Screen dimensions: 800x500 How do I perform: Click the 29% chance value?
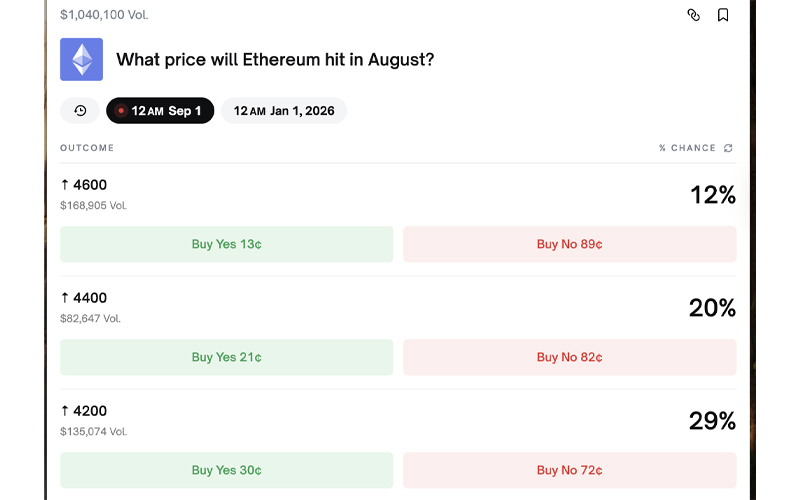(712, 421)
